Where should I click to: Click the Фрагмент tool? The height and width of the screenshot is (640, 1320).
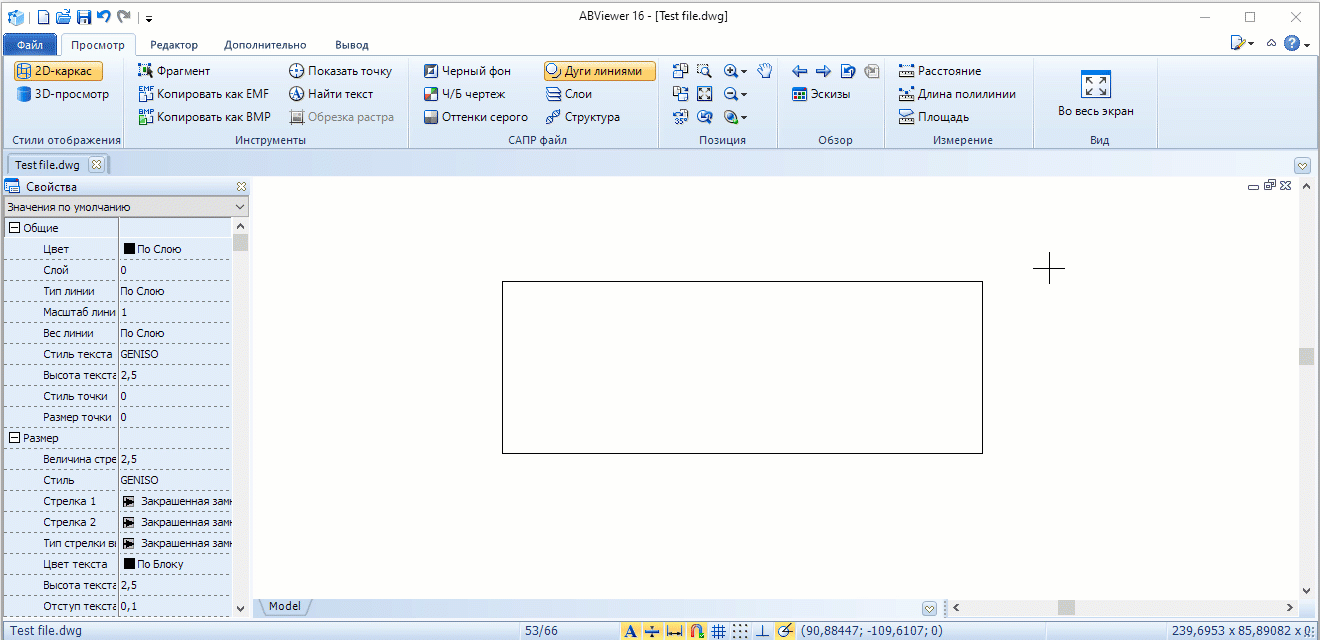pos(174,71)
